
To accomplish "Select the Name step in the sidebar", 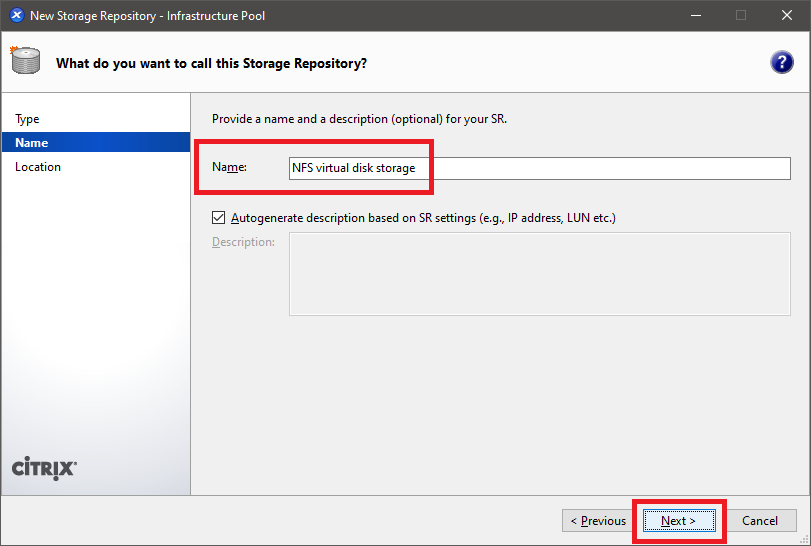I will pyautogui.click(x=32, y=143).
